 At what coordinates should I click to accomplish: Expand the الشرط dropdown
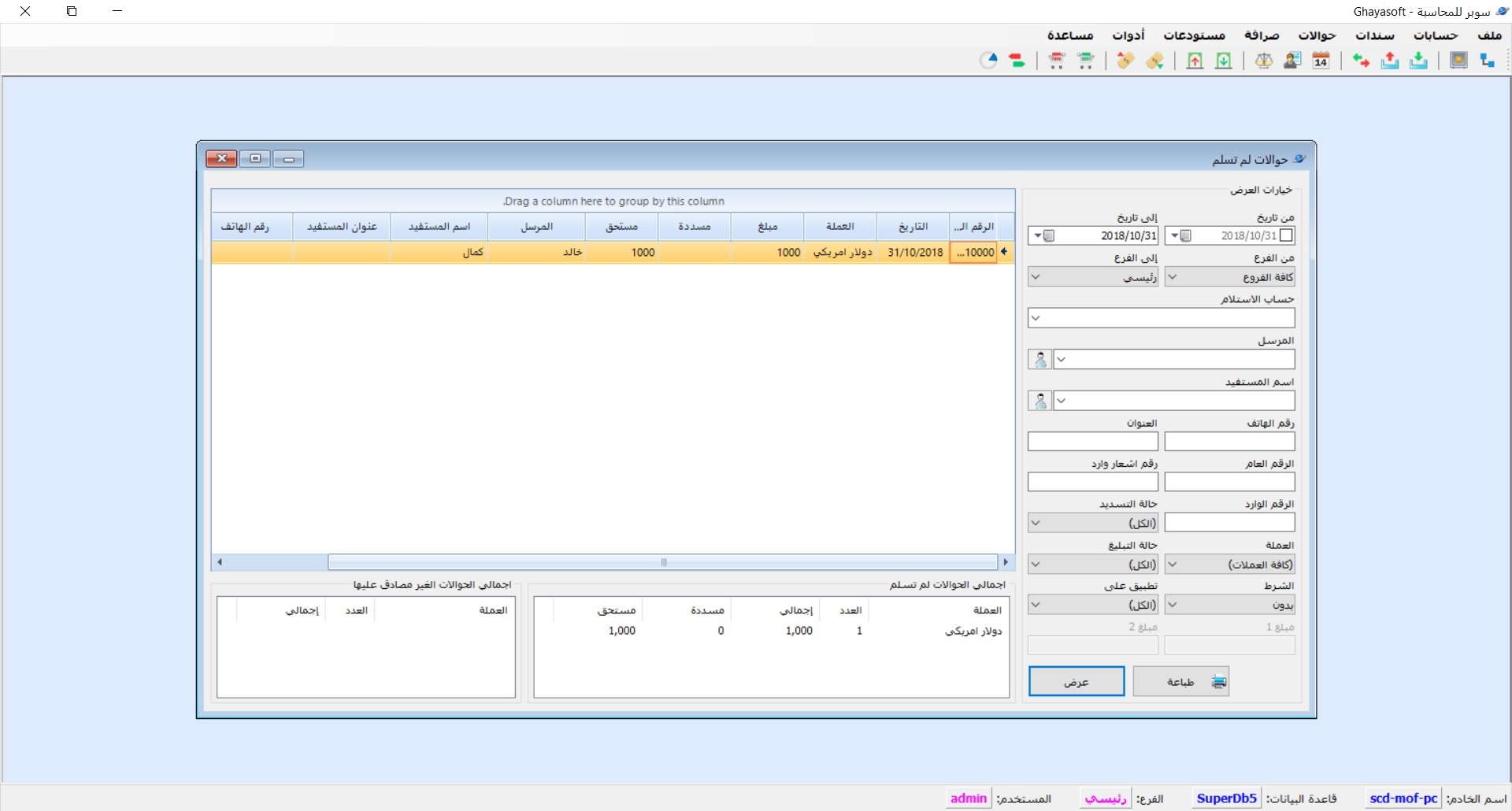click(1172, 605)
